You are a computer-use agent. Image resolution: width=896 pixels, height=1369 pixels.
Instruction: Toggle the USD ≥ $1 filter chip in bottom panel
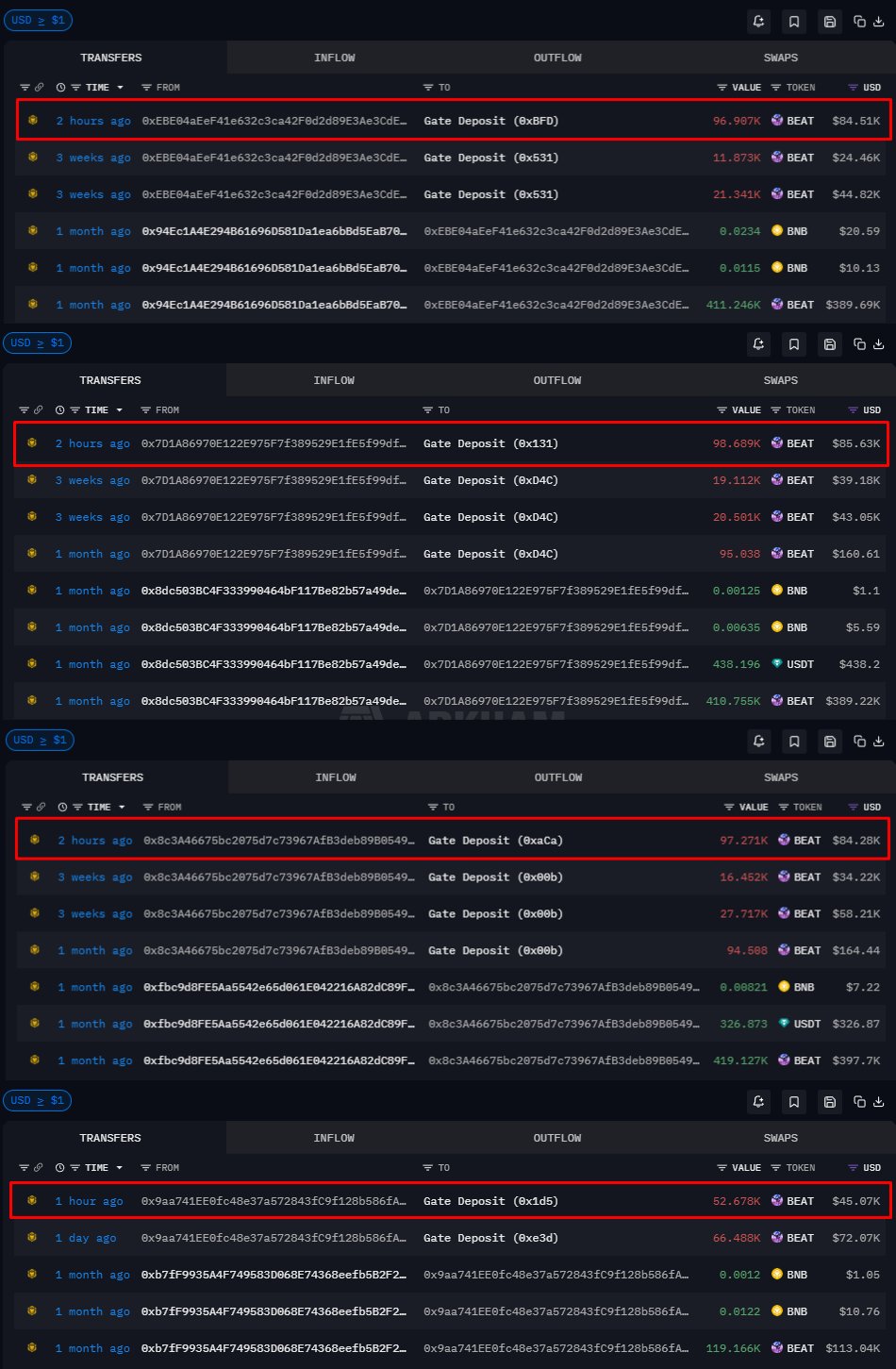[38, 1100]
